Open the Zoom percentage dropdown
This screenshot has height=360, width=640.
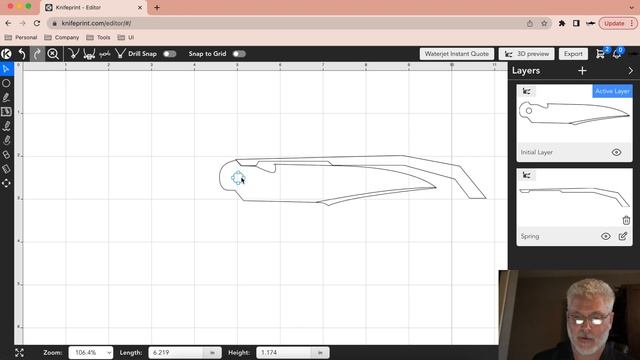[91, 353]
